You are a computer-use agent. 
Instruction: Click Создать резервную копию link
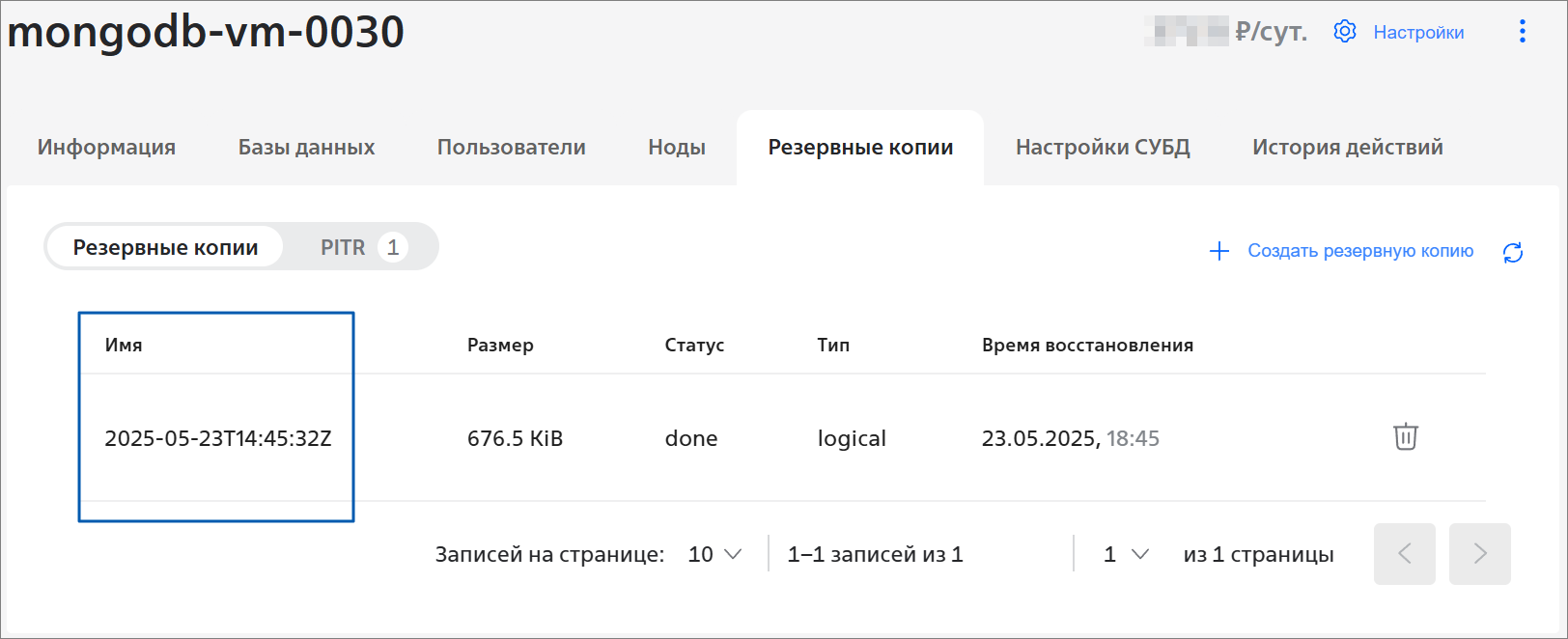[x=1360, y=251]
